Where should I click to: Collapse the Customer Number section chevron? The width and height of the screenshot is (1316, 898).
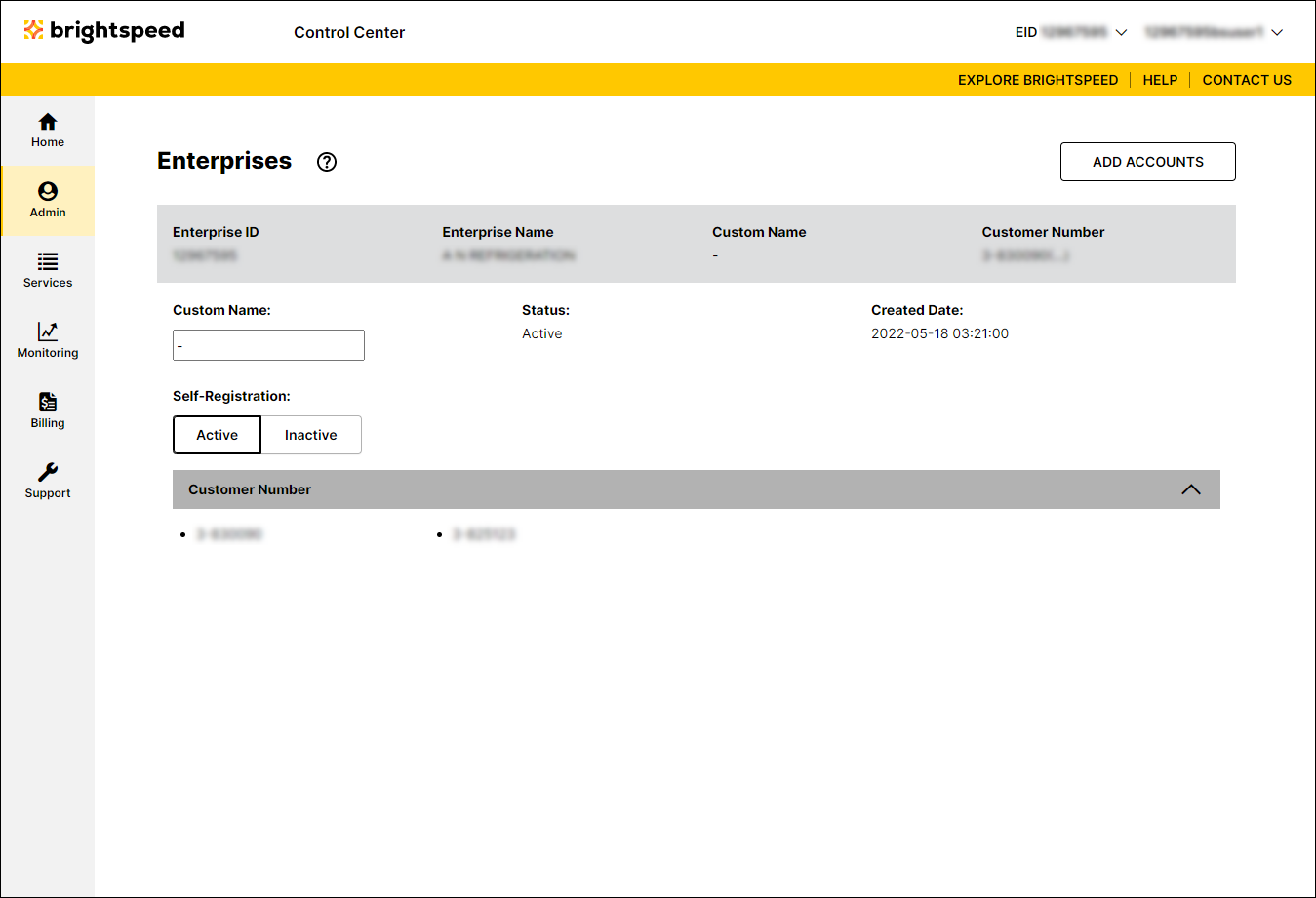click(x=1191, y=489)
